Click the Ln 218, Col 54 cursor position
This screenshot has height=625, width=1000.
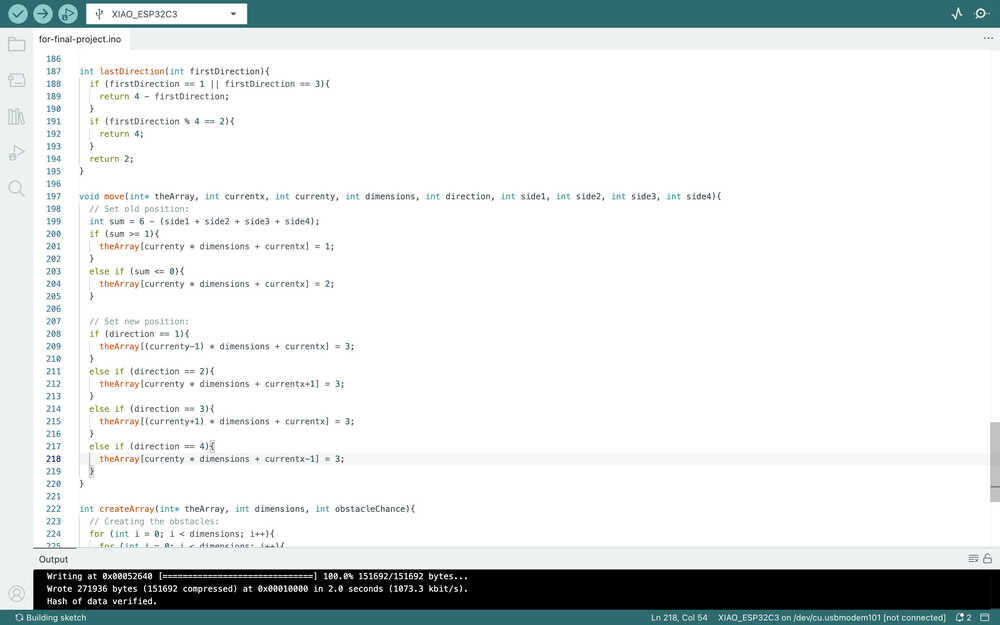679,617
